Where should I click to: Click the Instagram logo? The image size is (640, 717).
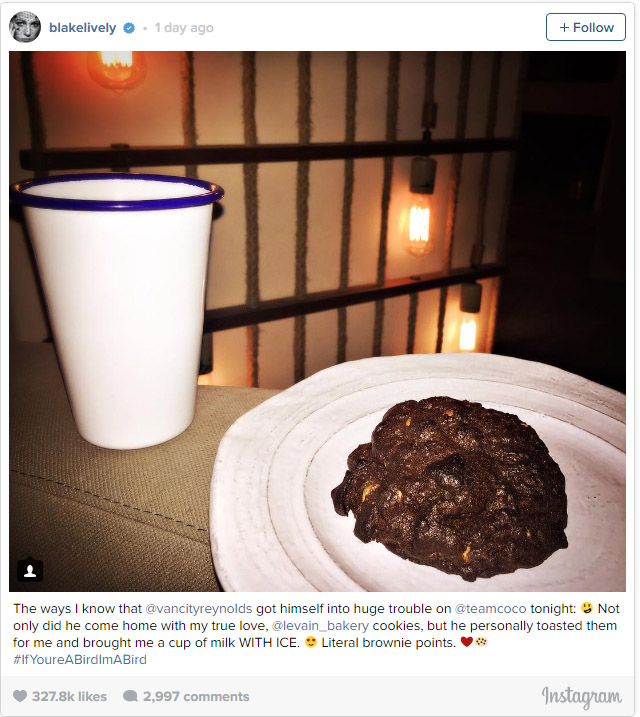[581, 697]
